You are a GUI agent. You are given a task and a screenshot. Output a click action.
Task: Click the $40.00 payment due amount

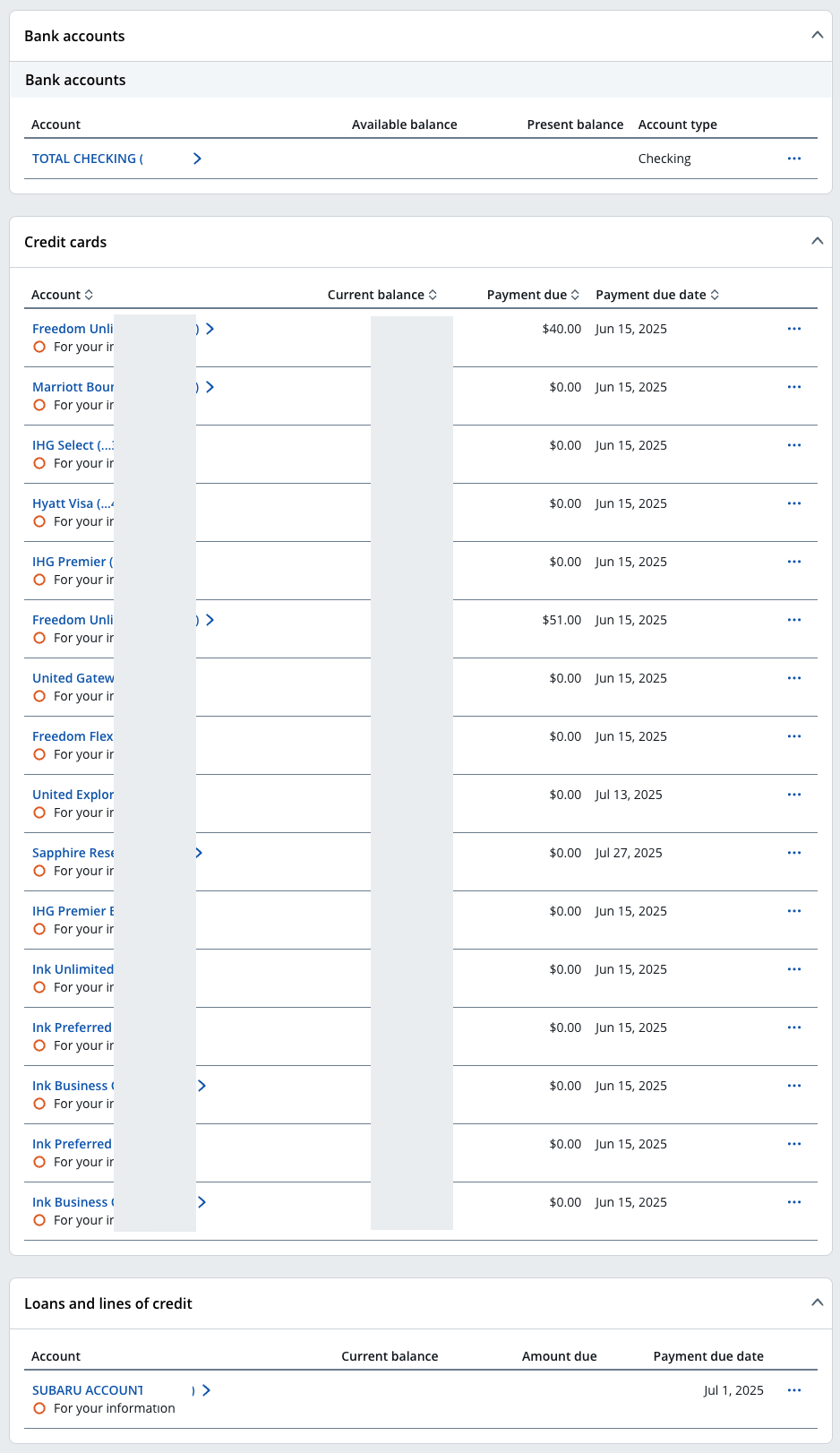click(561, 329)
